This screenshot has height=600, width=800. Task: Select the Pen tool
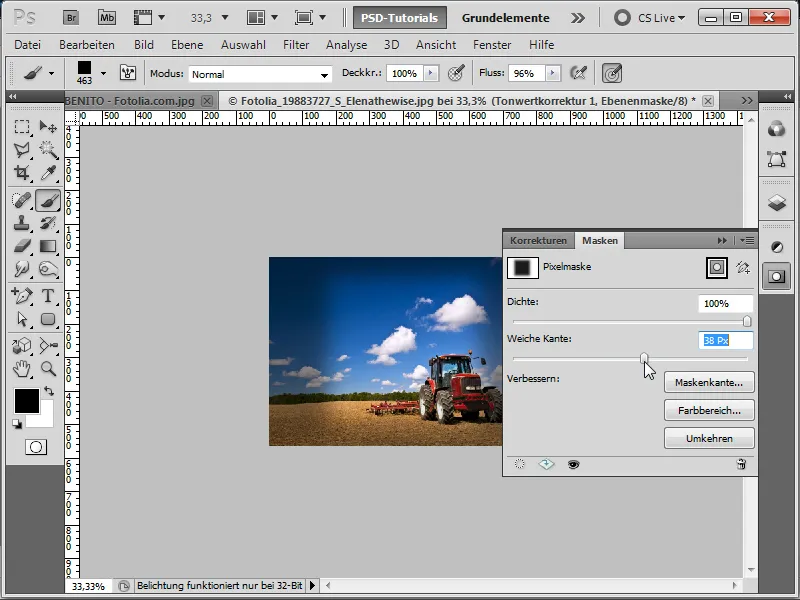click(21, 296)
